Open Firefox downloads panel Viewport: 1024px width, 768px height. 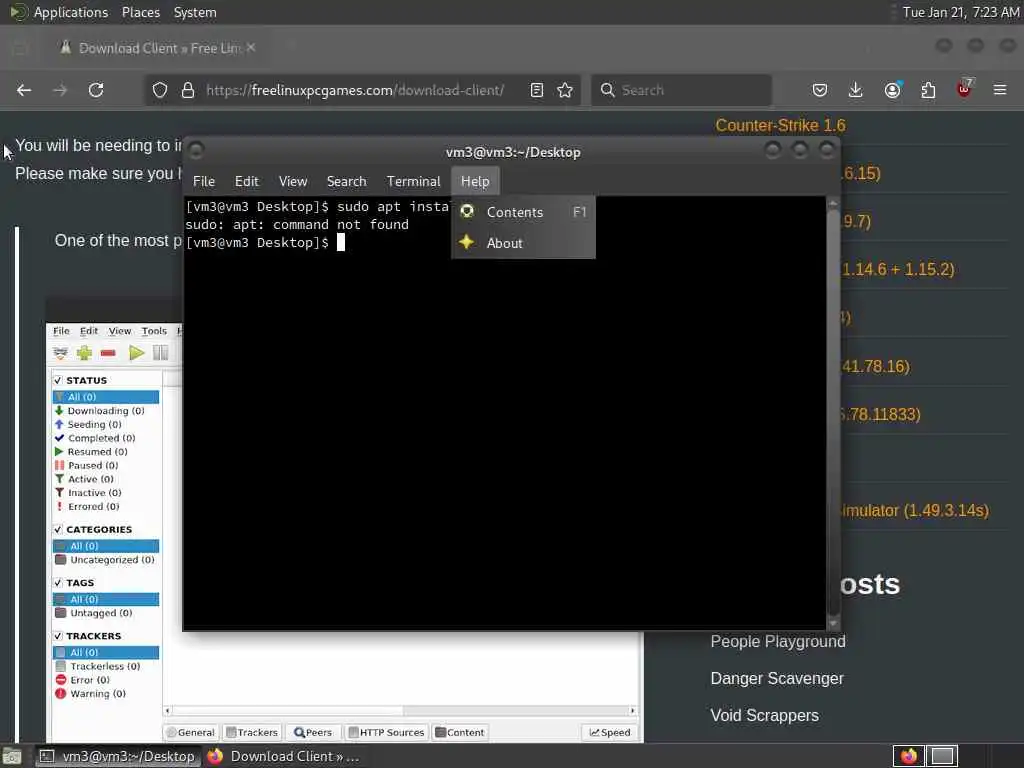coord(856,90)
